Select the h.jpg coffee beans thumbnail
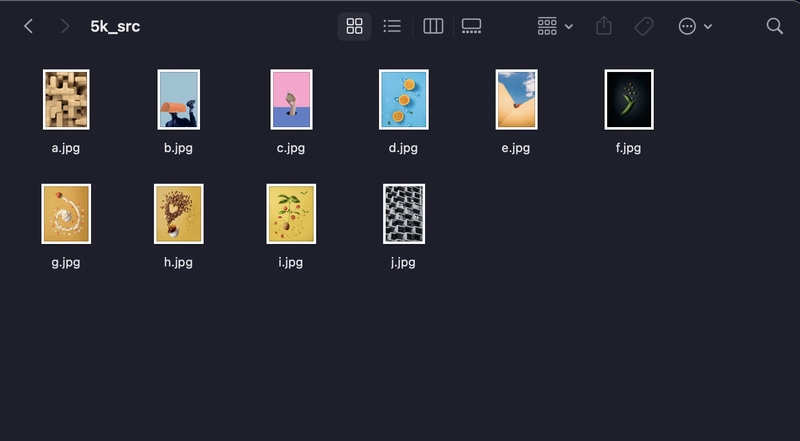The width and height of the screenshot is (800, 441). [x=179, y=214]
